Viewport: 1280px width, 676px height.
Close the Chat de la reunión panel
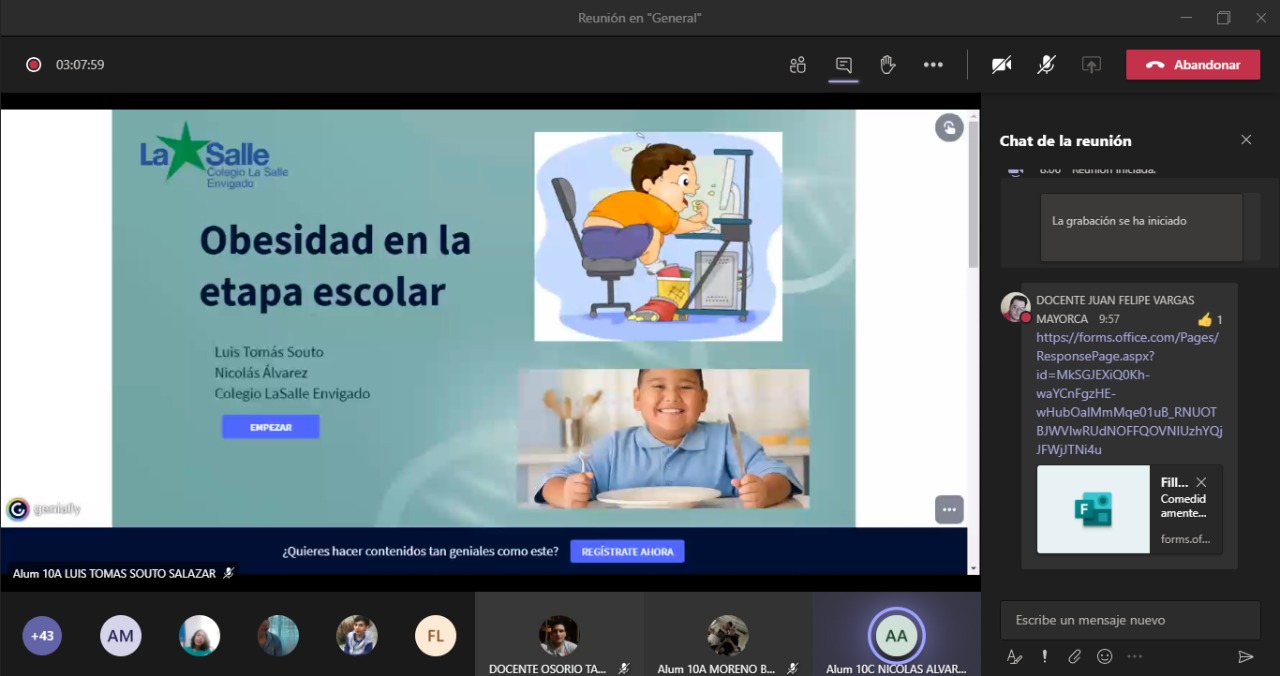point(1246,140)
